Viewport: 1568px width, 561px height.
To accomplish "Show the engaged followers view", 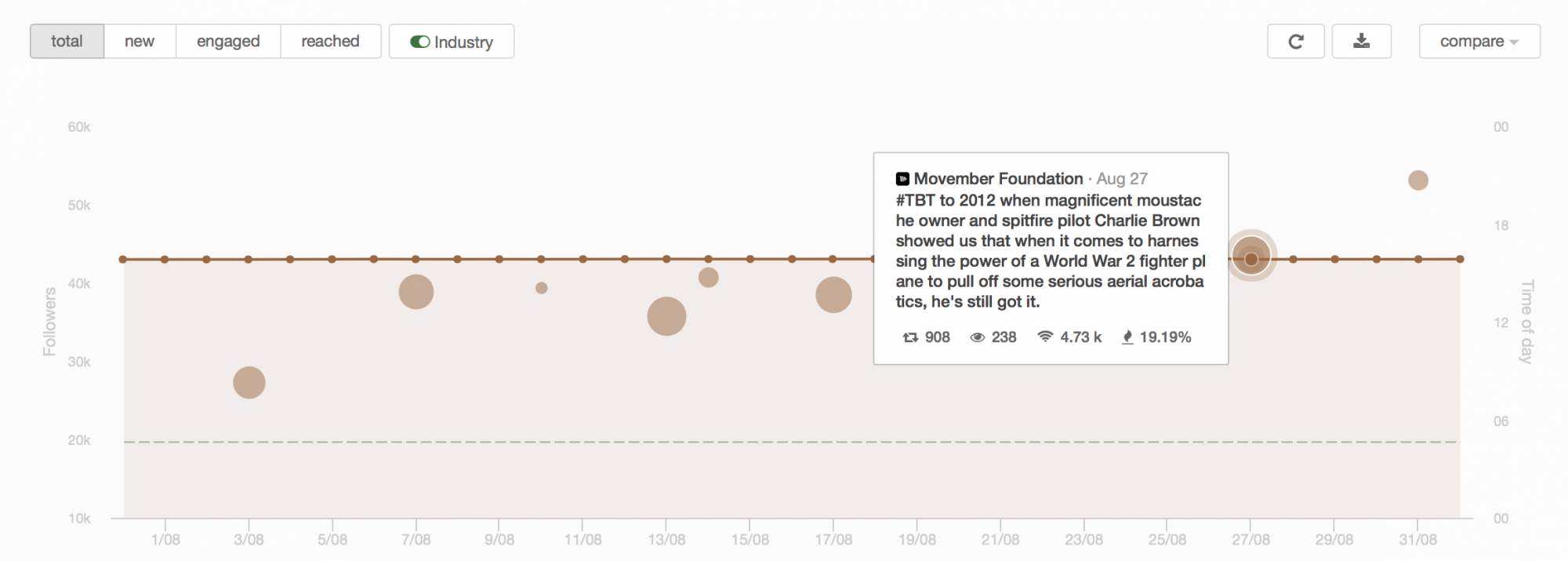I will (228, 42).
